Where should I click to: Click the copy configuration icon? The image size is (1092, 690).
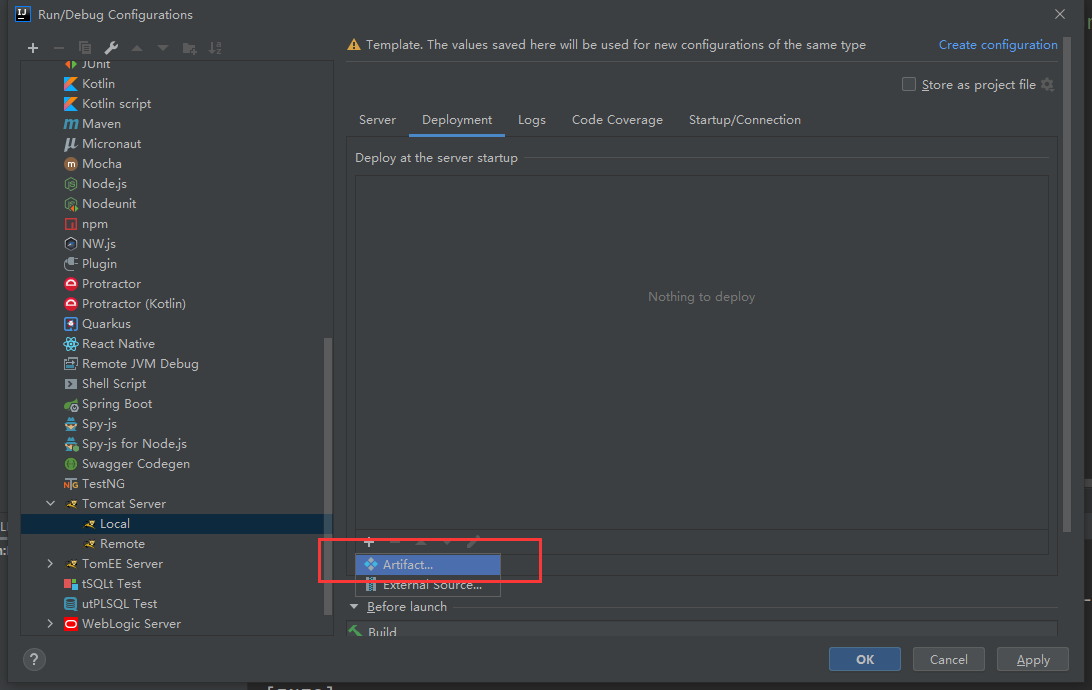[x=85, y=48]
